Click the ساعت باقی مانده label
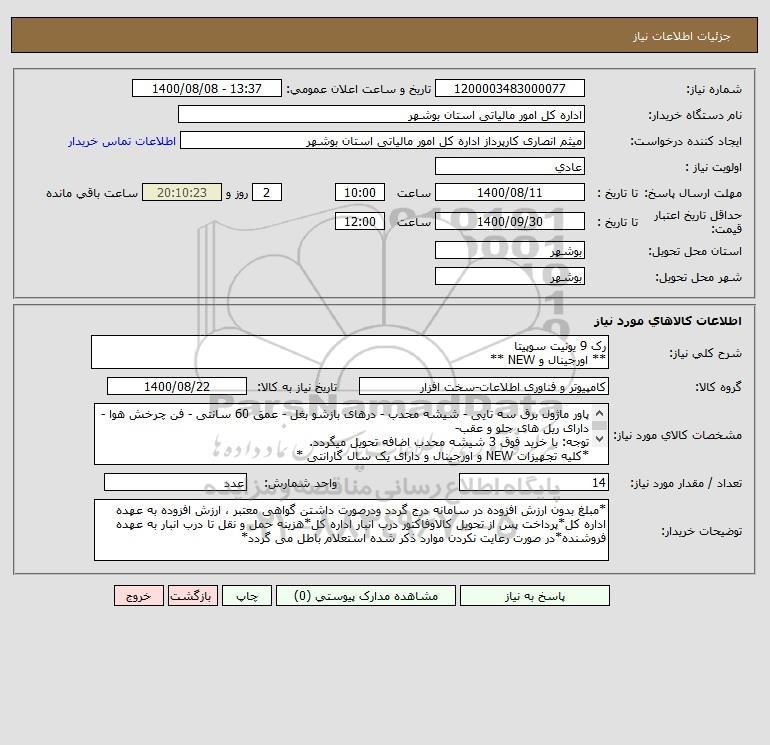This screenshot has height=745, width=770. point(92,193)
